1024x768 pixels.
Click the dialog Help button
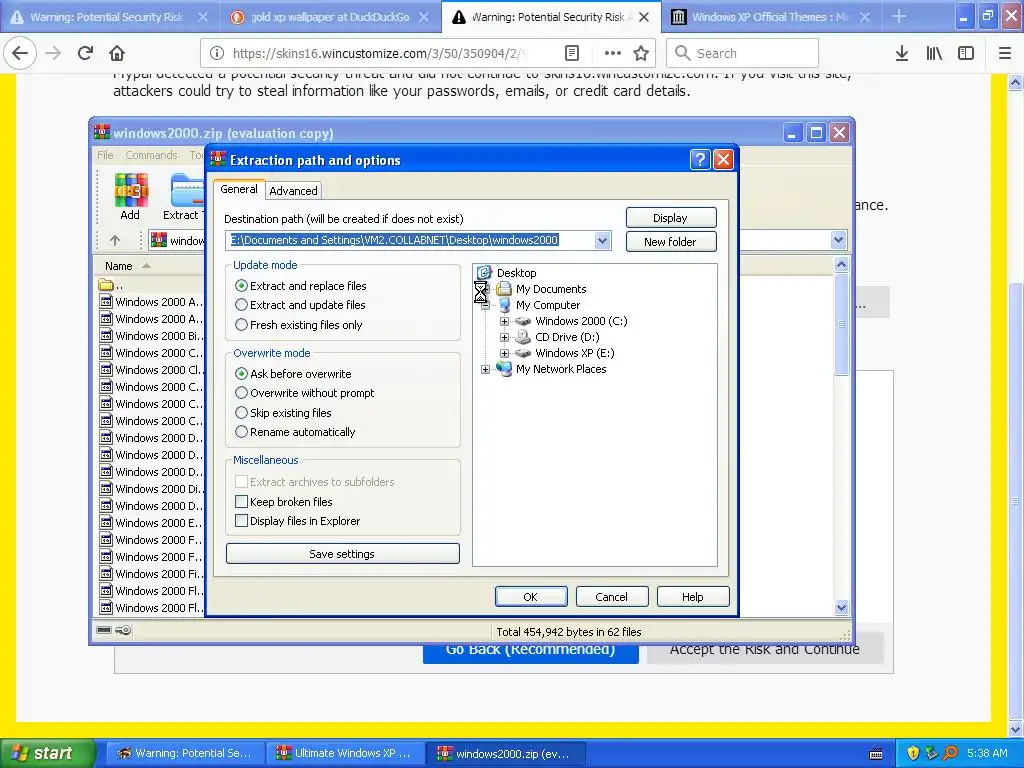click(x=693, y=597)
